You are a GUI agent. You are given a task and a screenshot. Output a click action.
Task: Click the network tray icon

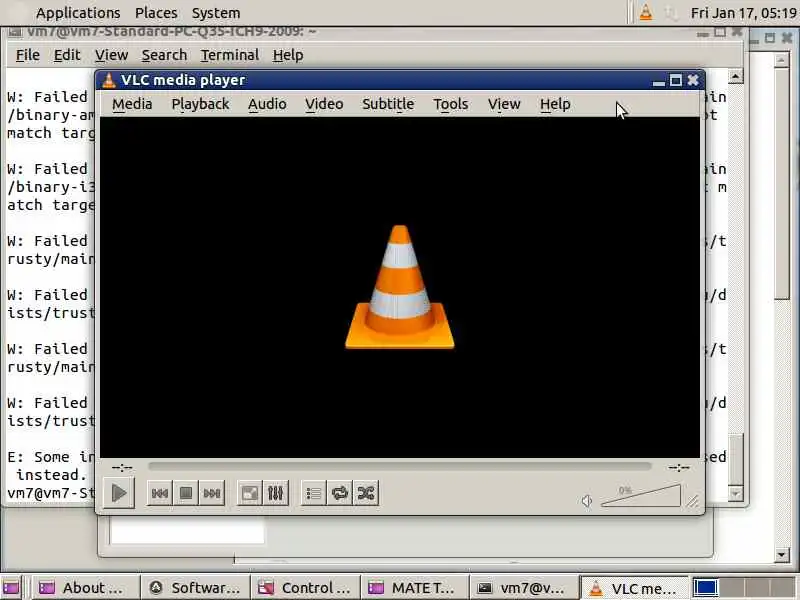pyautogui.click(x=672, y=13)
